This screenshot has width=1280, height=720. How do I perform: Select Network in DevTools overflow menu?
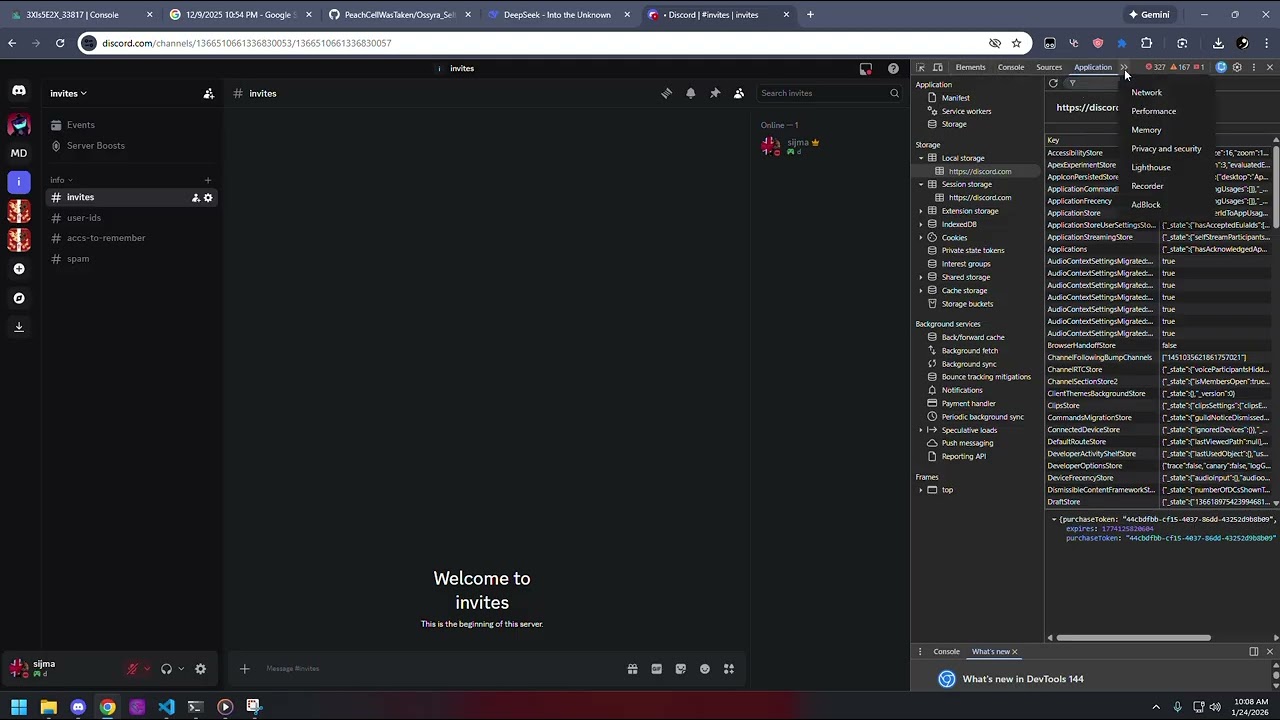(1146, 92)
